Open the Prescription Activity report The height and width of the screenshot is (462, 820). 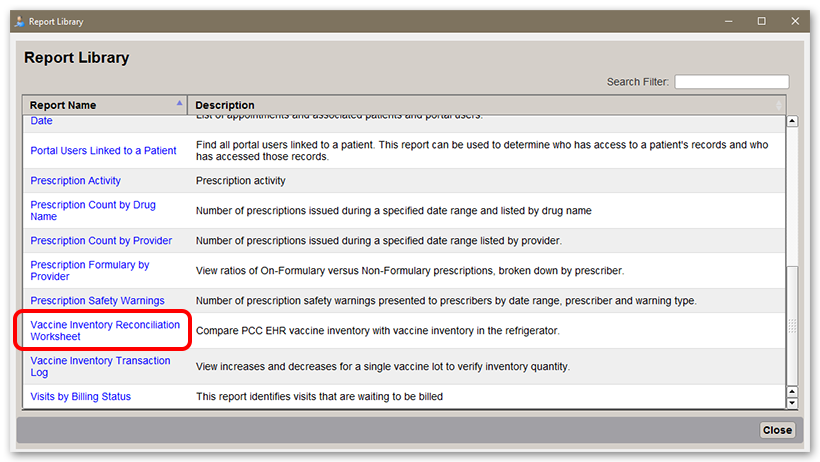click(75, 181)
